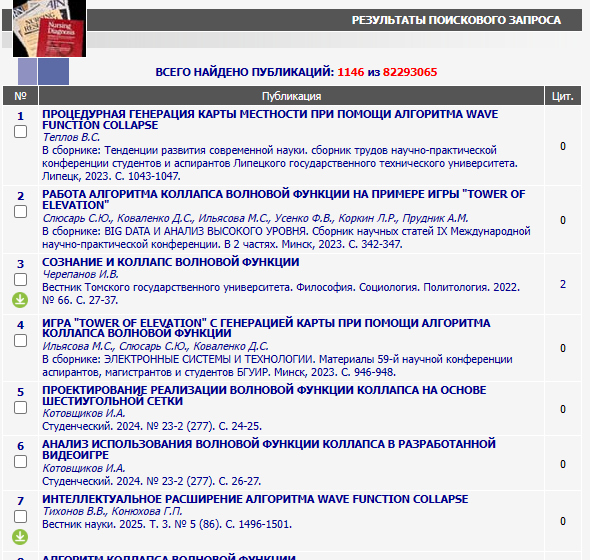Open 'Проектирование реализации волновой функции коллапса' article
Image resolution: width=590 pixels, height=560 pixels.
(x=264, y=396)
